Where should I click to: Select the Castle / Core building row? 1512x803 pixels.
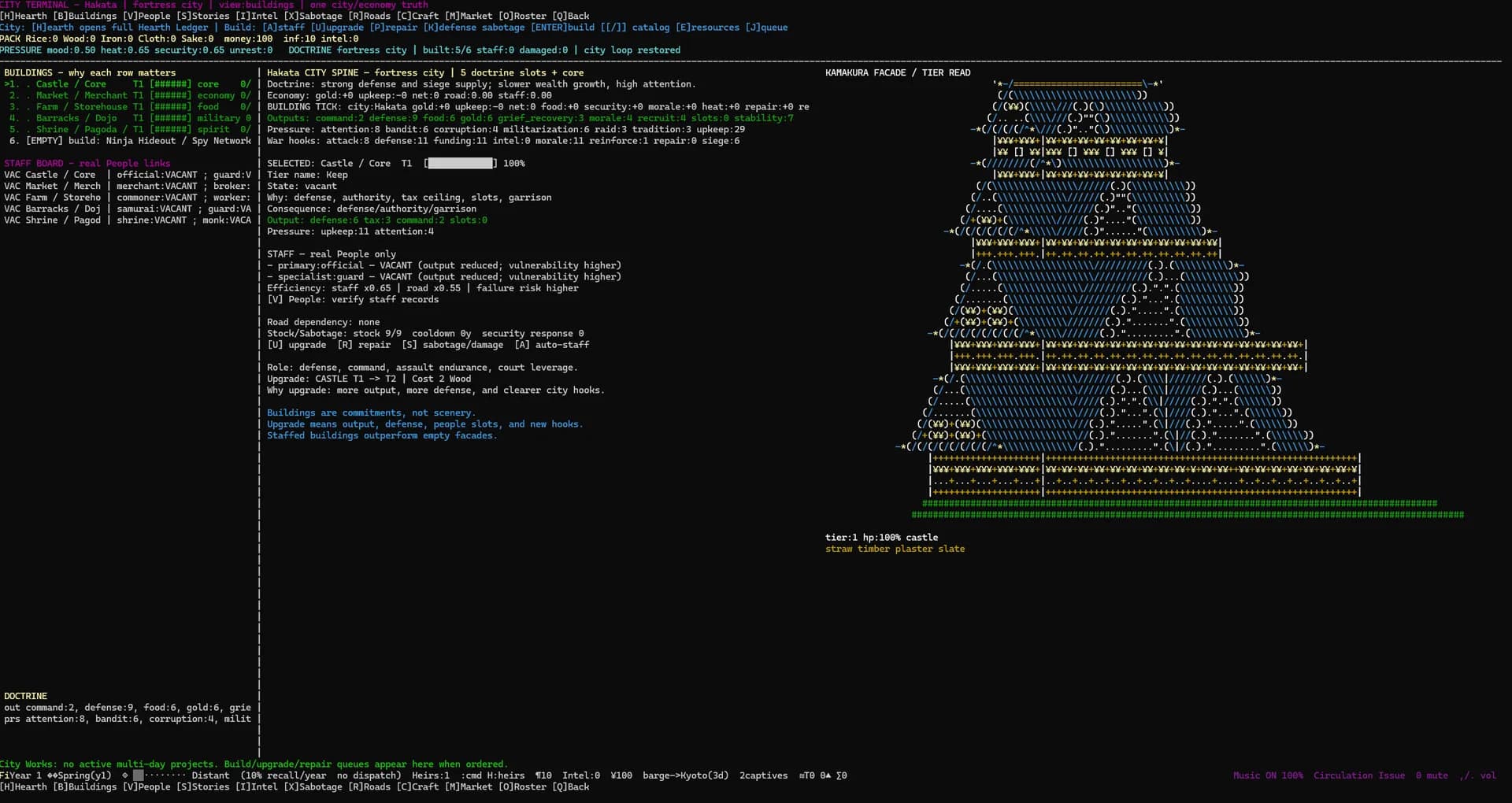tap(128, 84)
